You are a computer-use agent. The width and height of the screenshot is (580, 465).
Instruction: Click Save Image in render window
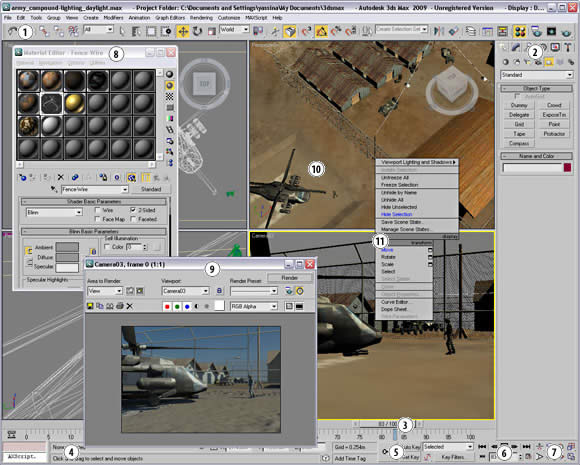(x=90, y=306)
